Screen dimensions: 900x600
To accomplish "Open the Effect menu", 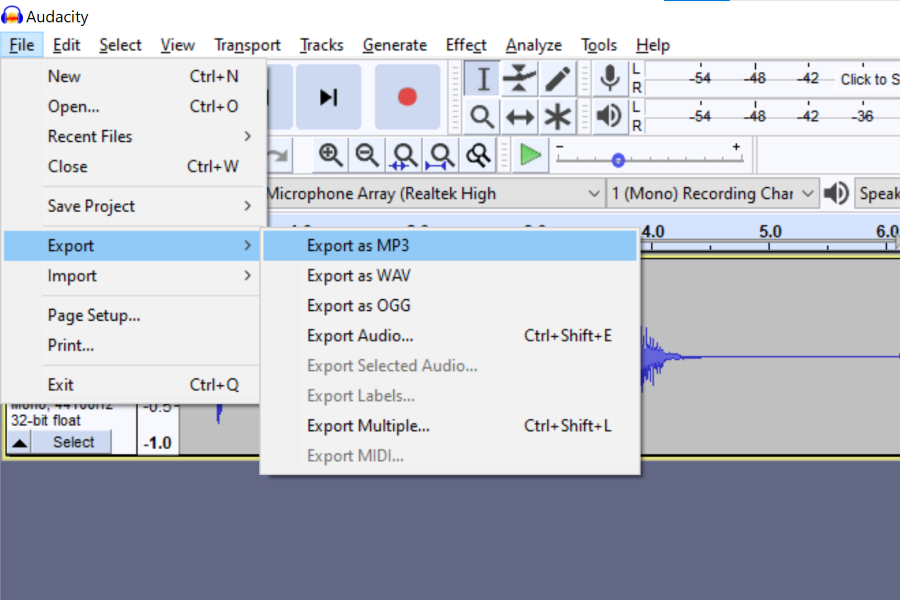I will [x=466, y=45].
